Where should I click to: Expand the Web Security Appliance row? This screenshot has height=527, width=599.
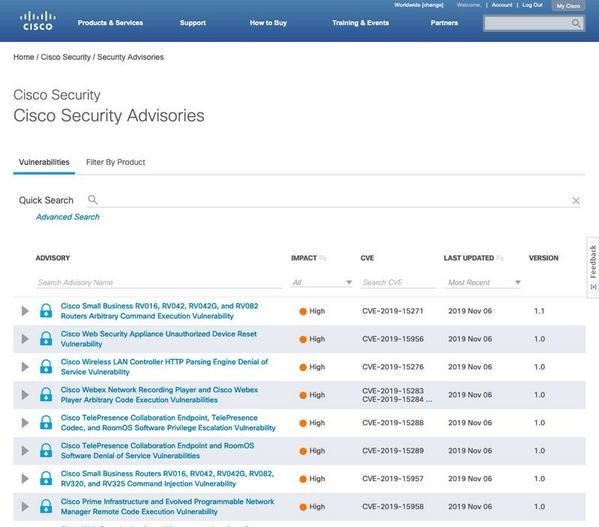25,339
